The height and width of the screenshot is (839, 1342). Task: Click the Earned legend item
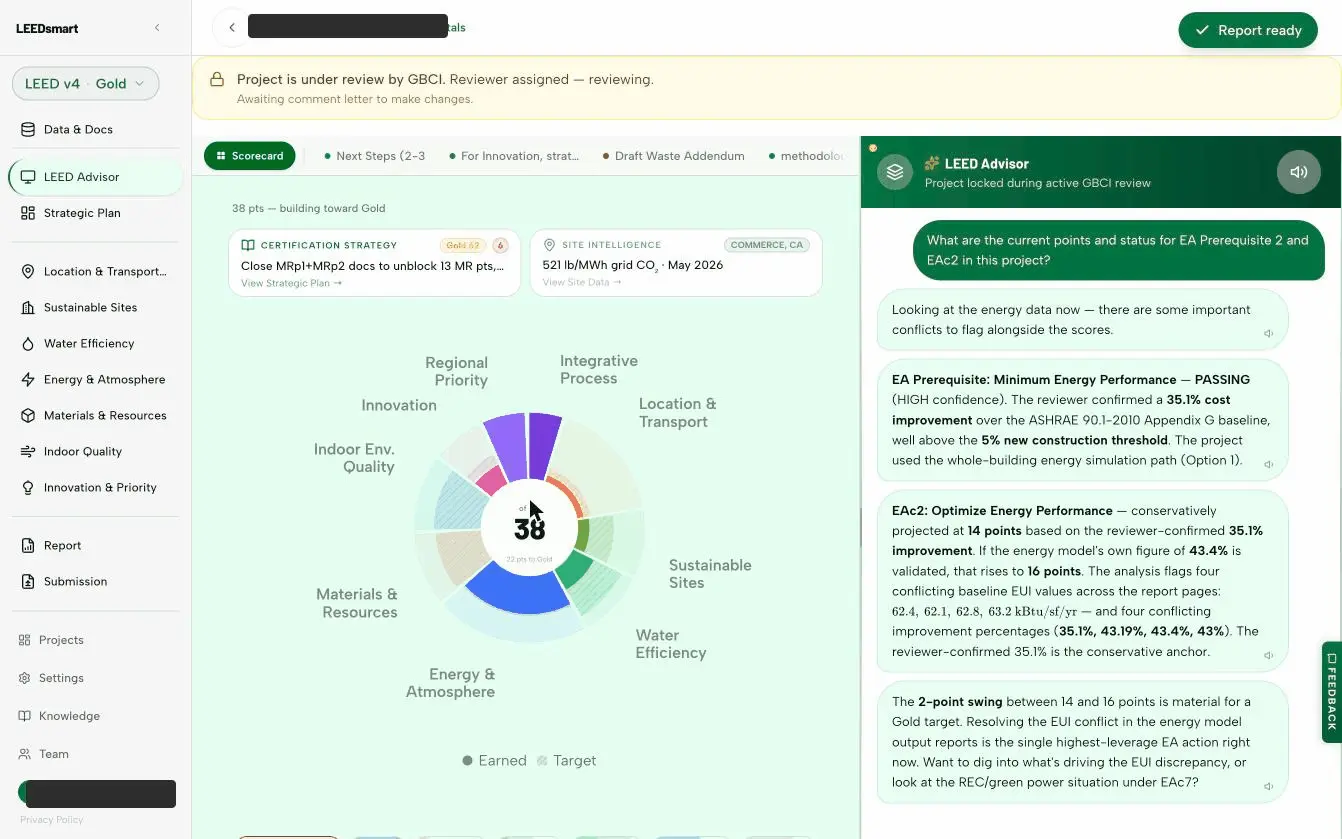494,761
